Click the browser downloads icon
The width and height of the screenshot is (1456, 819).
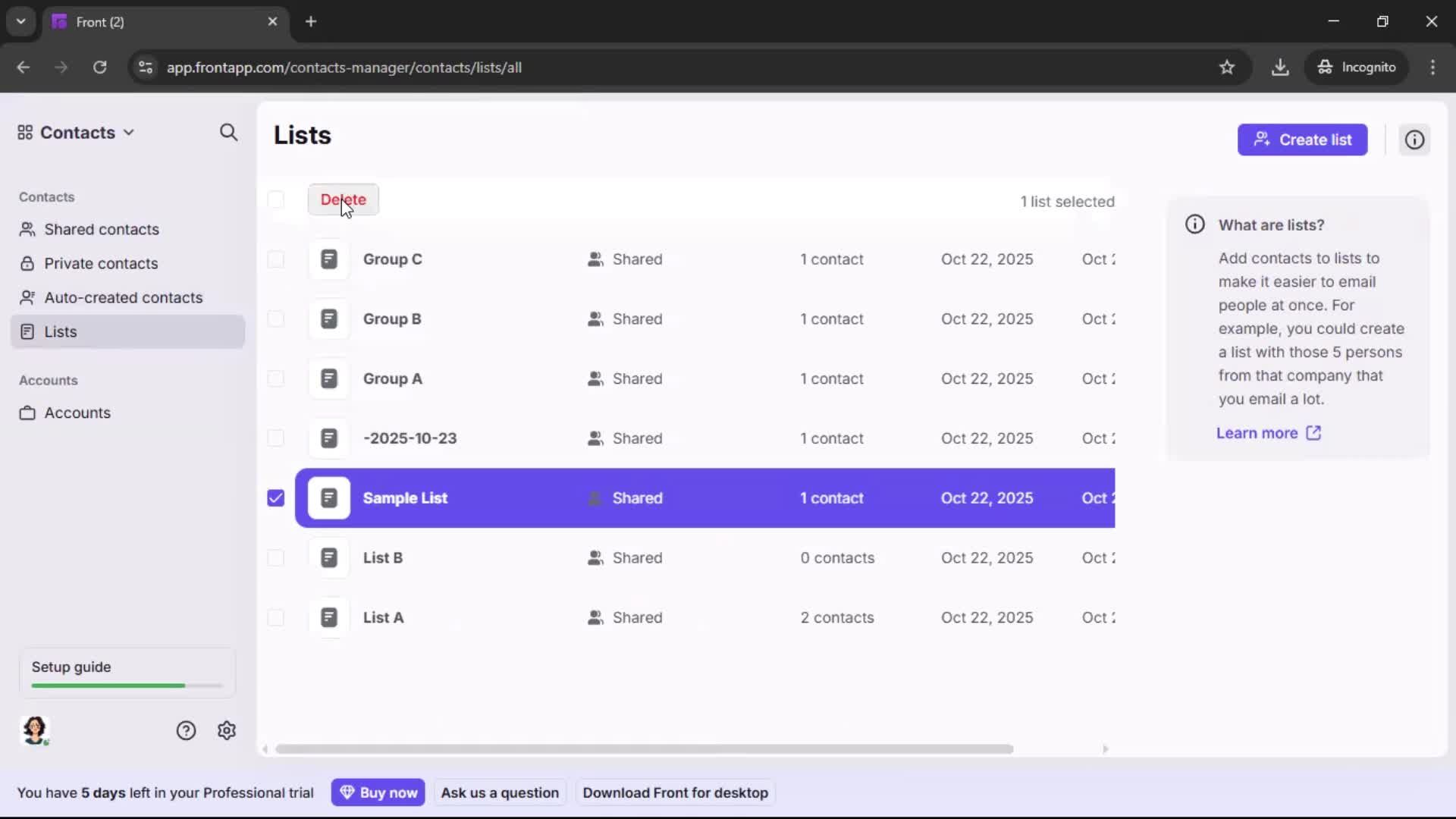click(x=1281, y=67)
